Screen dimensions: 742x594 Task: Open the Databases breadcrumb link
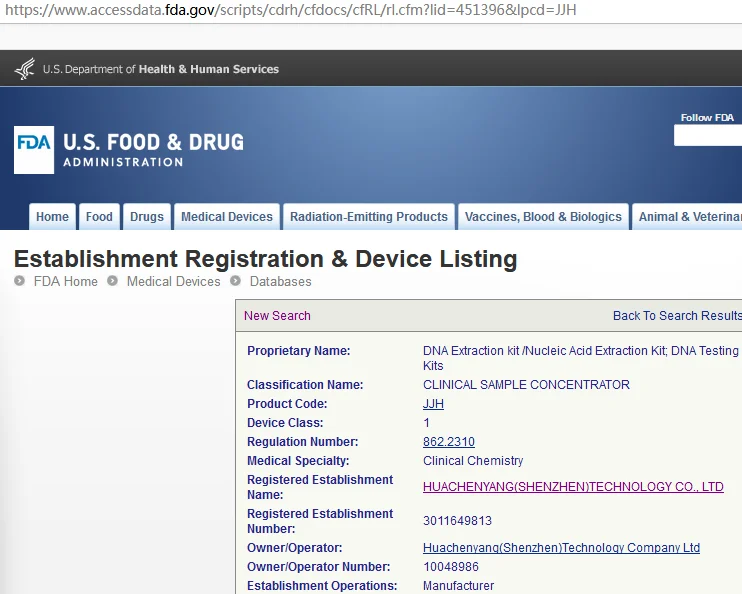point(280,282)
